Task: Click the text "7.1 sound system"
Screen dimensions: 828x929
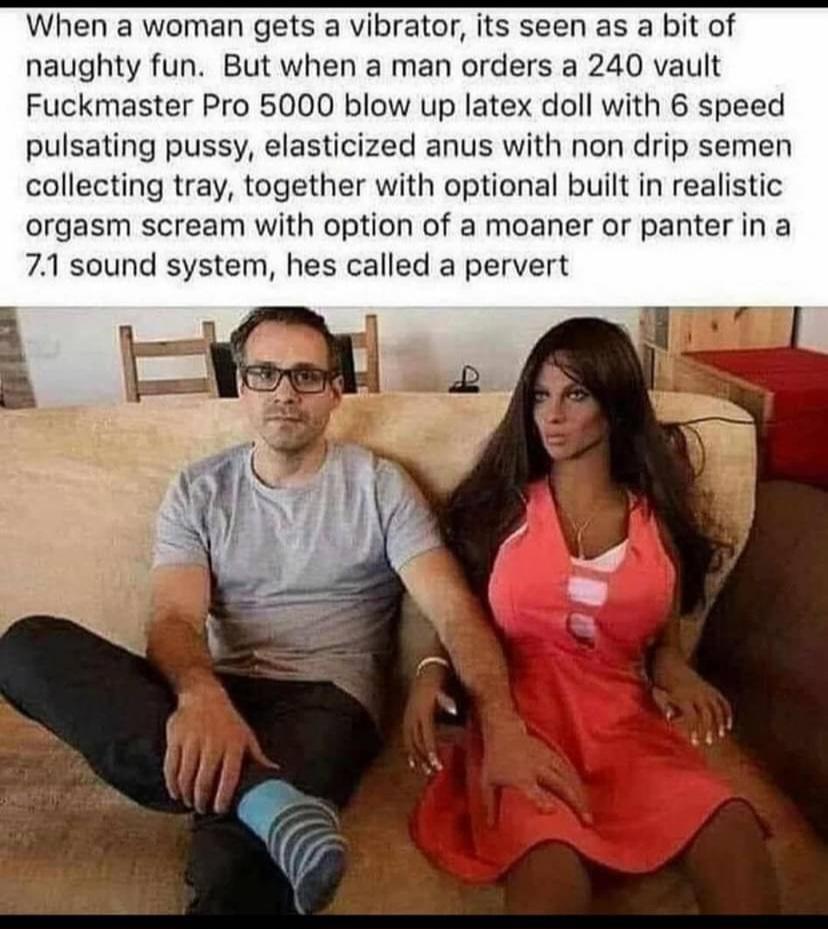Action: (x=147, y=265)
